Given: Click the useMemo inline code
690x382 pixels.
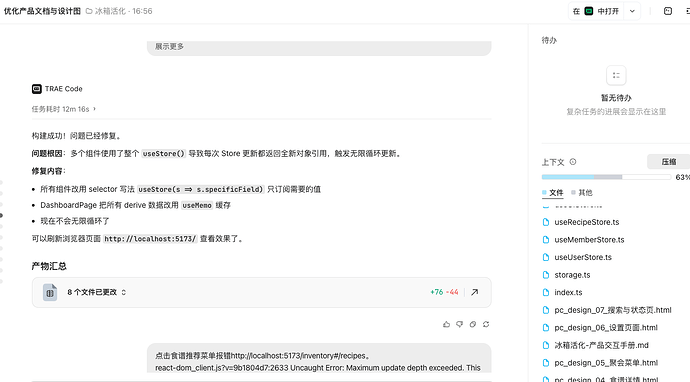Looking at the screenshot, I should coord(197,206).
